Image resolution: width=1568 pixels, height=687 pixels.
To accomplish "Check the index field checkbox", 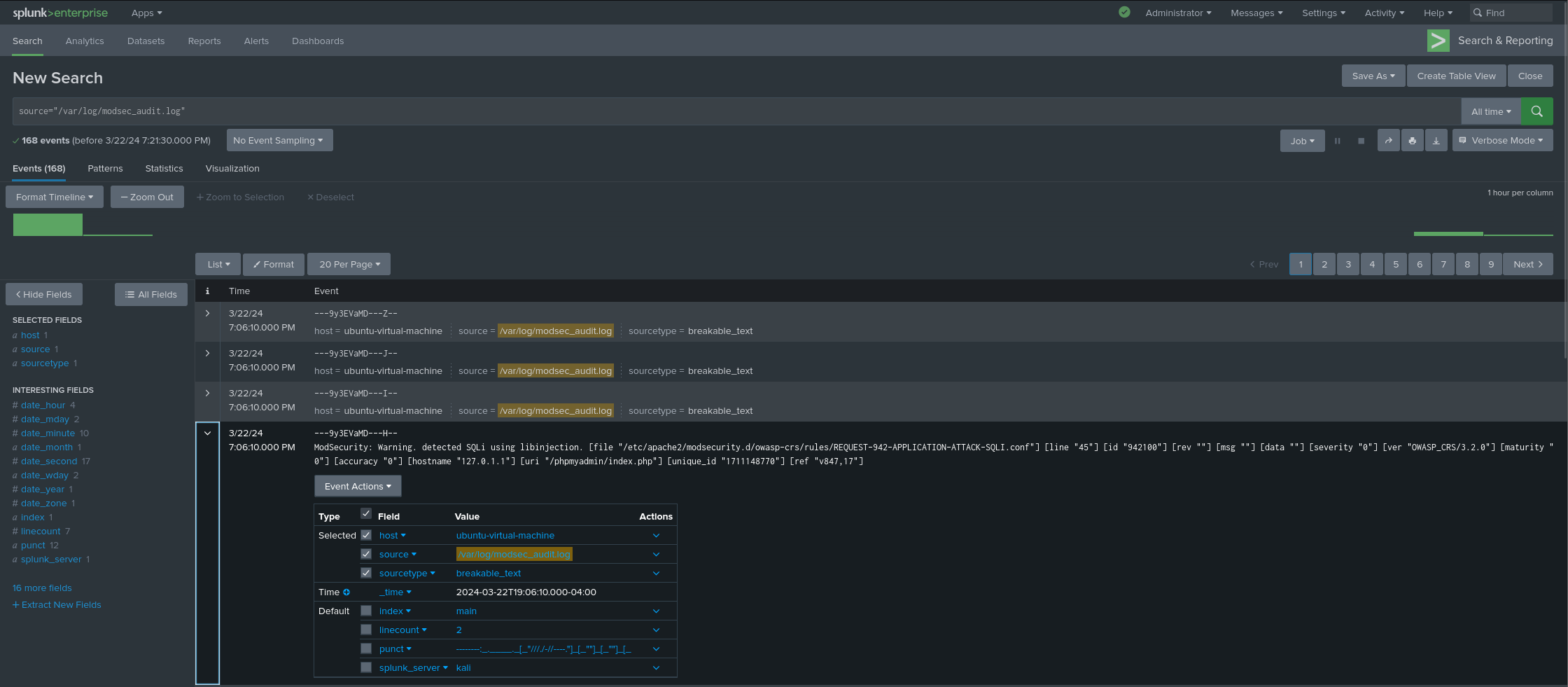I will click(365, 611).
